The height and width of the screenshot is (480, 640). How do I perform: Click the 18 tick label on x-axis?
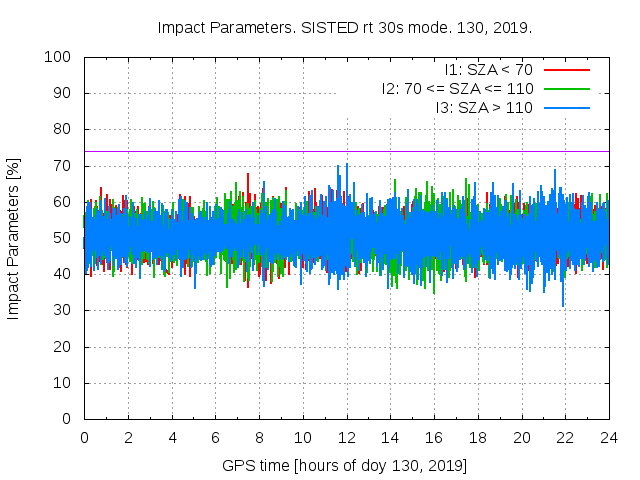pos(478,437)
